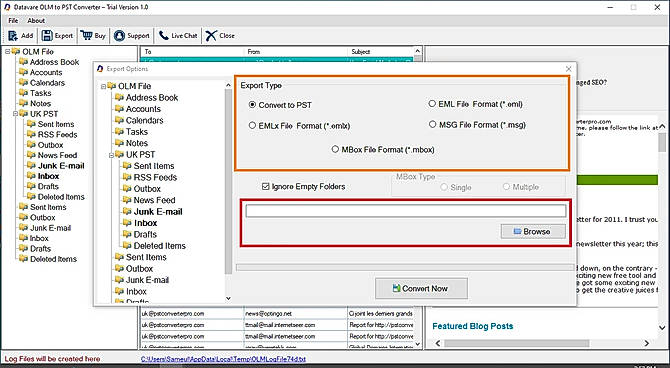Choose MBox File Format (*.mbox) option
670x368 pixels.
(x=335, y=149)
